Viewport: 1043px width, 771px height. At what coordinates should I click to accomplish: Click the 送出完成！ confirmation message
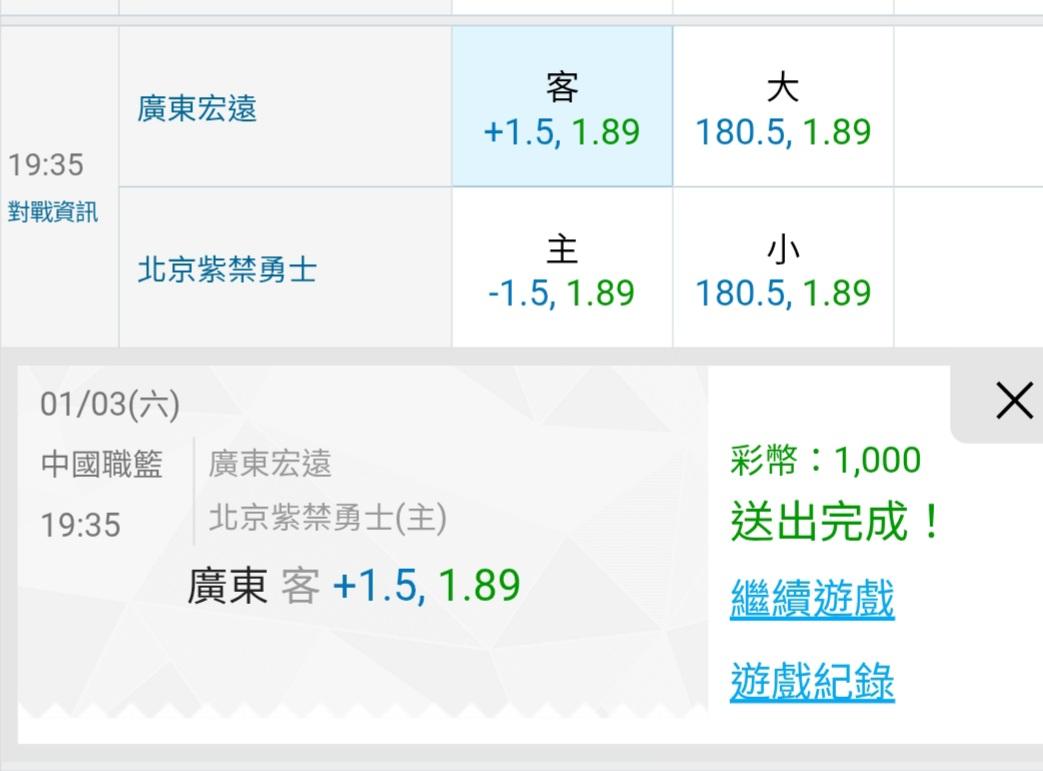836,522
